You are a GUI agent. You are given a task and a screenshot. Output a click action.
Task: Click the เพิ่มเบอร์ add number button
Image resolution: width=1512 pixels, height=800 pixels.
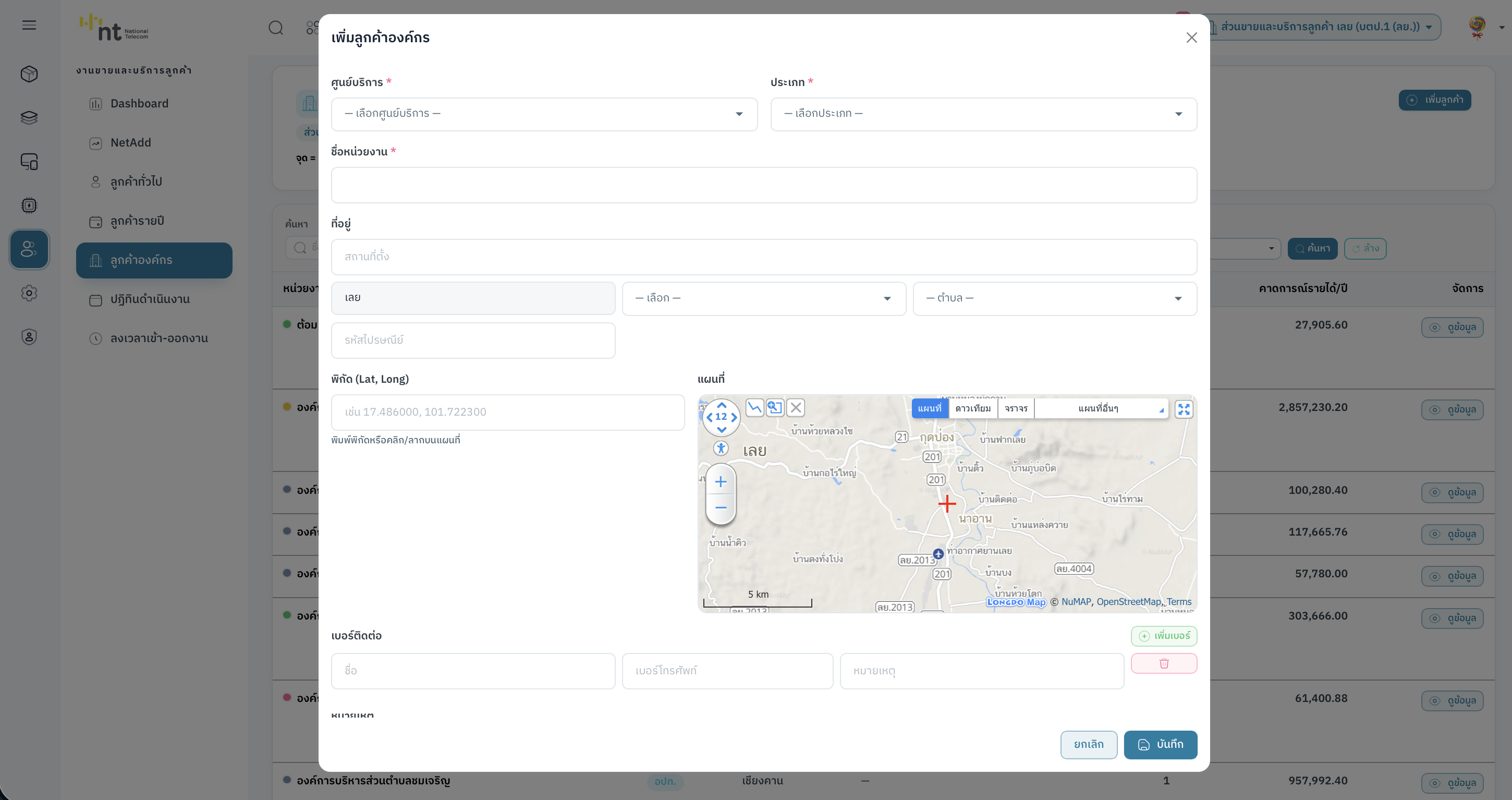[x=1163, y=636]
